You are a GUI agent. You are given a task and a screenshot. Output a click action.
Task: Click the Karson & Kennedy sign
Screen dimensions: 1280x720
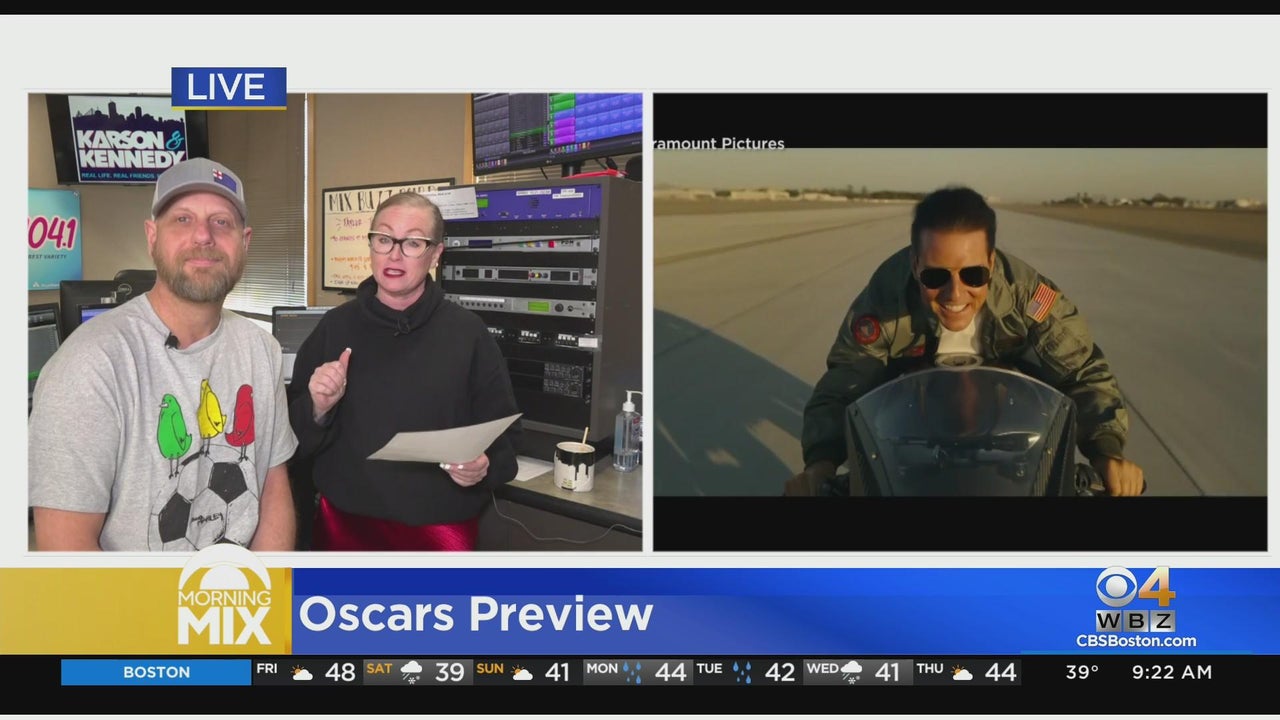pos(127,140)
